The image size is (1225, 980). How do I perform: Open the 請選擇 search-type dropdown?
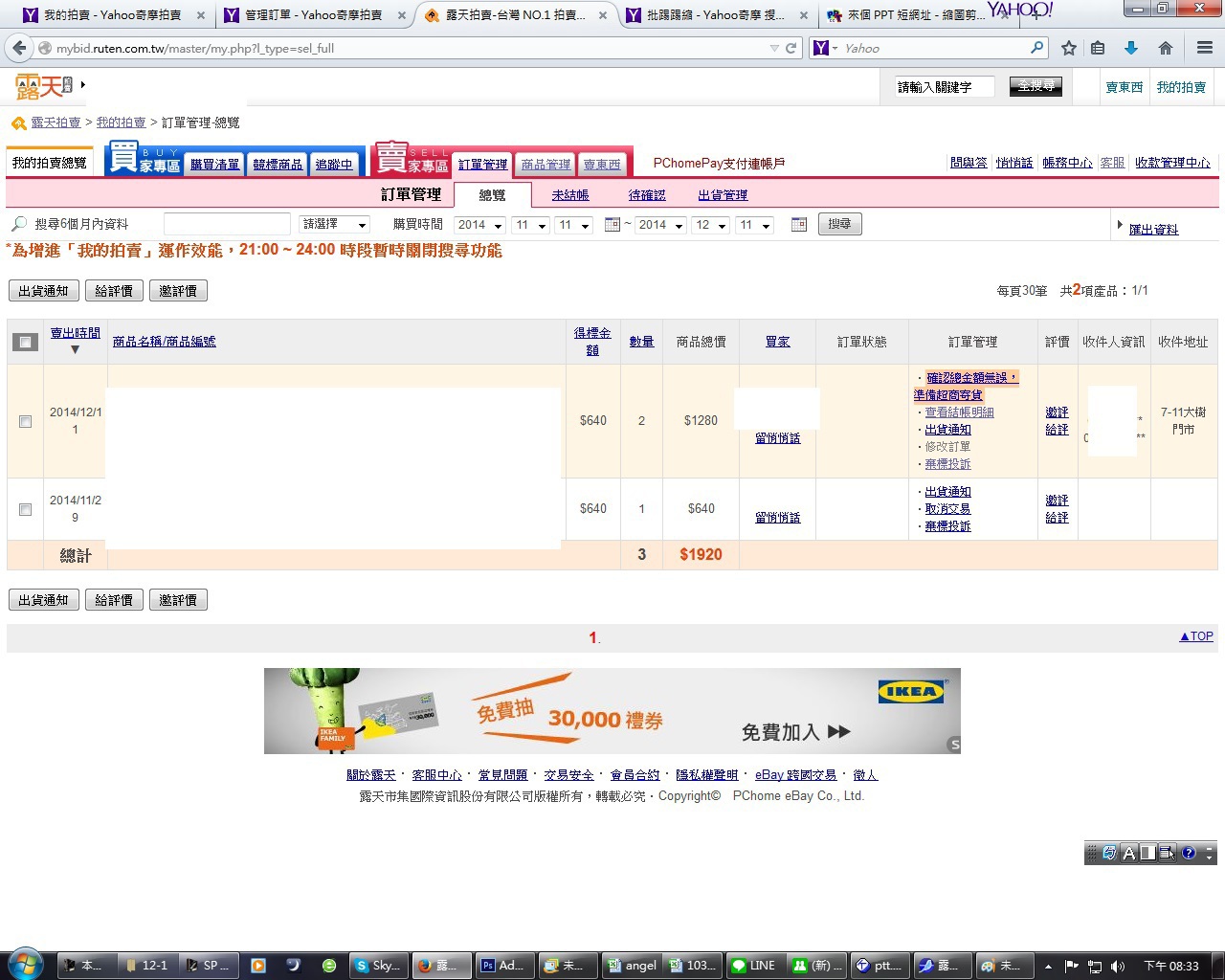335,224
